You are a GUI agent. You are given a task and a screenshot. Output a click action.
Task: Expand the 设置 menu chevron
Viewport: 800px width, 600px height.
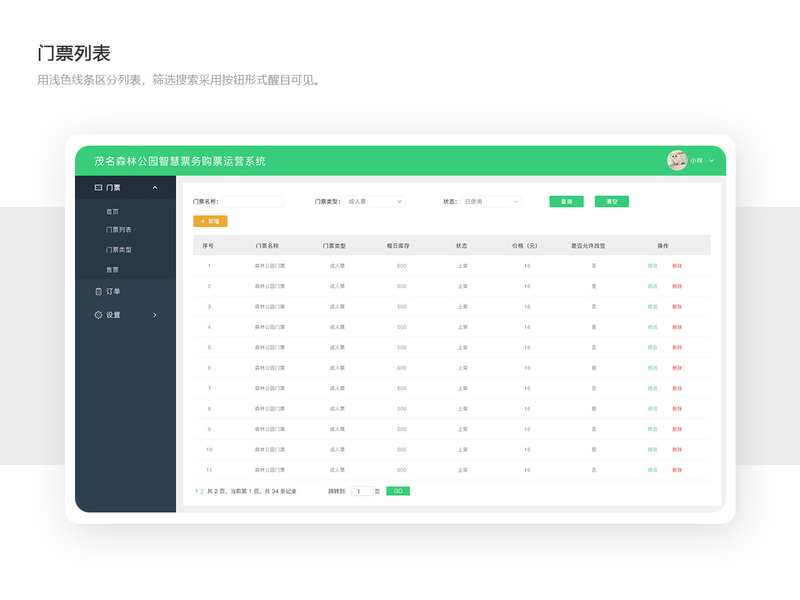tap(155, 315)
